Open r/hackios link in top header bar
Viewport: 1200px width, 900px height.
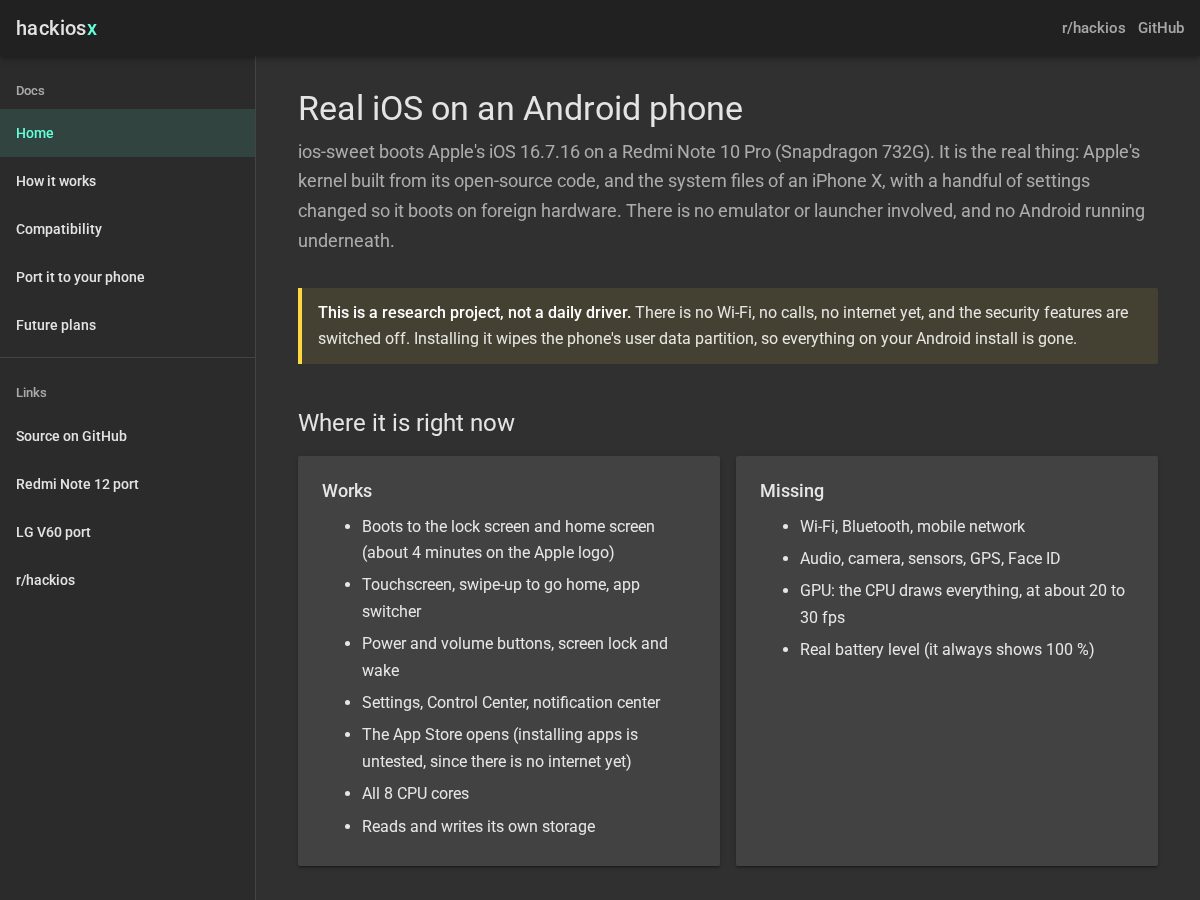1093,28
